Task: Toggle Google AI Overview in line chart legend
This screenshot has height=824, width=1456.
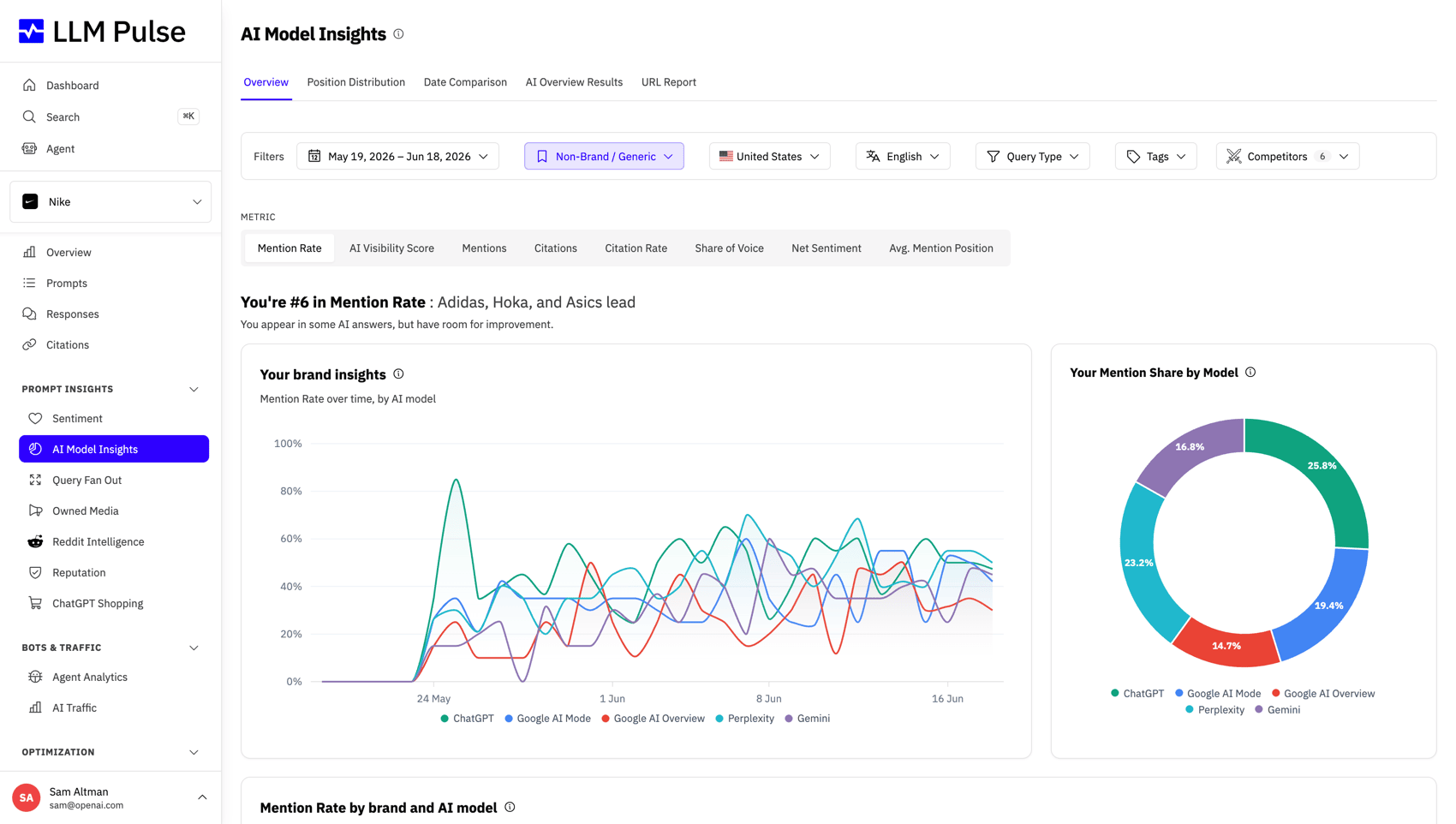Action: pyautogui.click(x=653, y=719)
